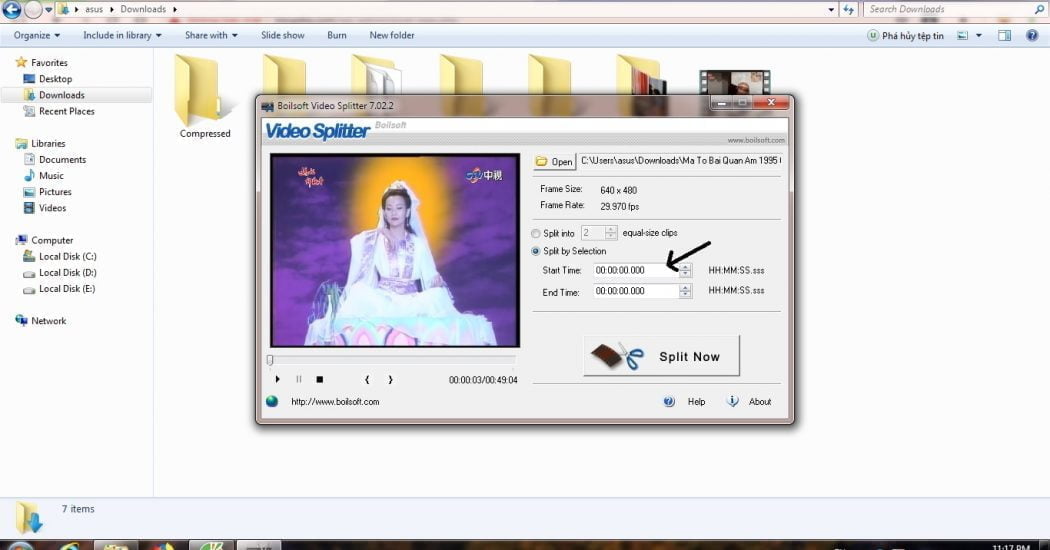This screenshot has width=1050, height=550.
Task: Click the Start Time input field
Action: pyautogui.click(x=635, y=270)
